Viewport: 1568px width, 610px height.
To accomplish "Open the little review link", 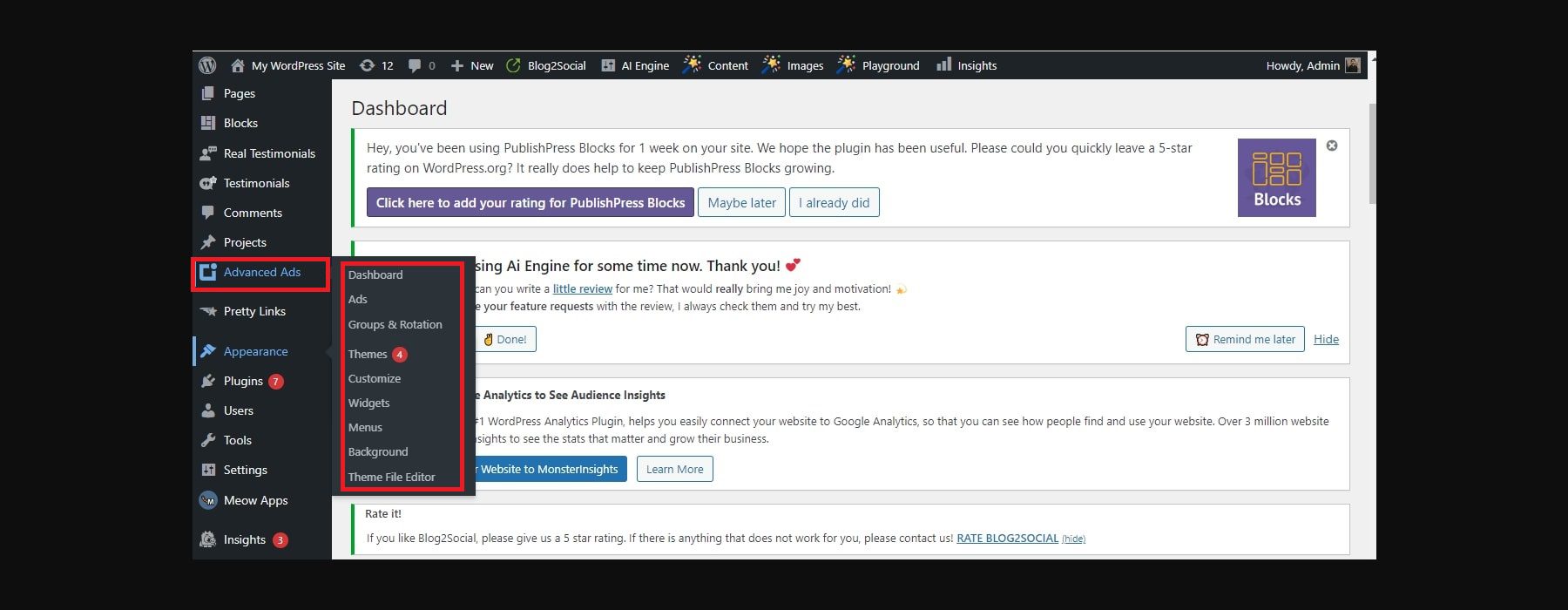I will click(583, 288).
